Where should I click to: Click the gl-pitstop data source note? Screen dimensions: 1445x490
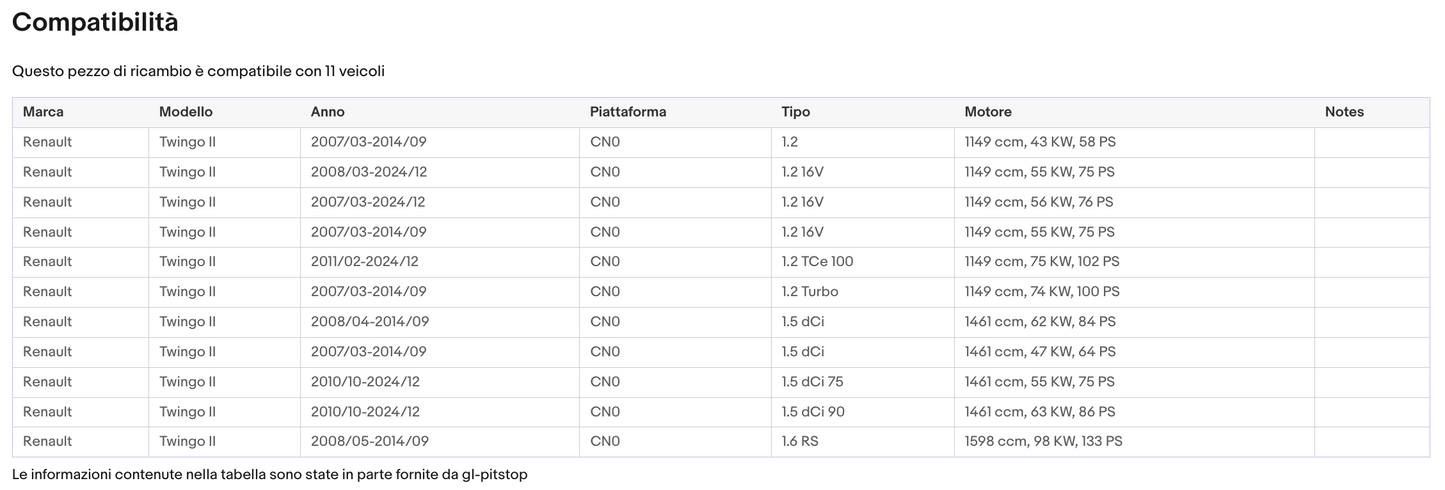270,474
